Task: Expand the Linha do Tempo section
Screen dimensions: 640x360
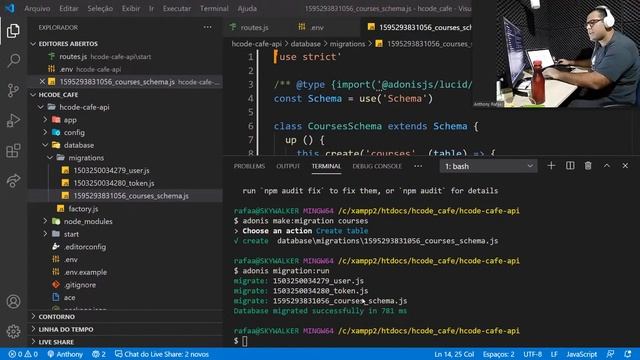Action: (x=125, y=329)
